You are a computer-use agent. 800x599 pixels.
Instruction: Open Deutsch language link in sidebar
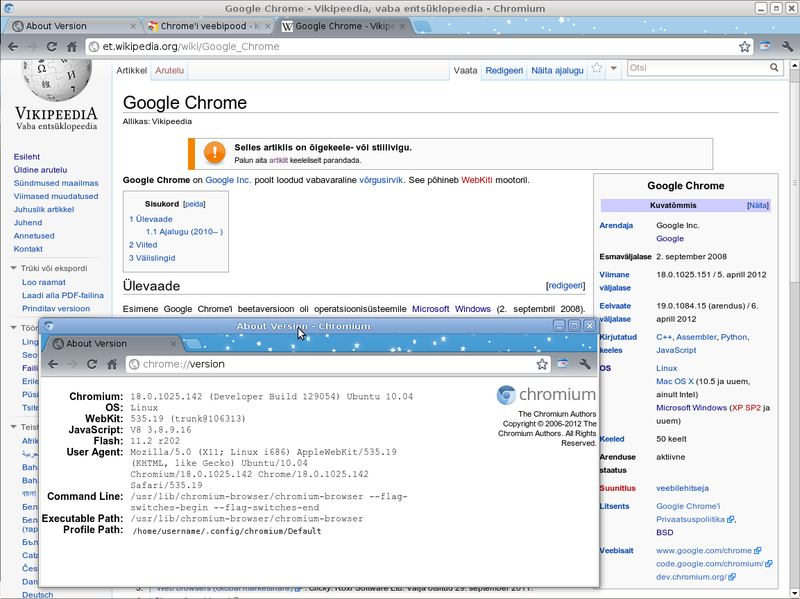click(x=37, y=594)
